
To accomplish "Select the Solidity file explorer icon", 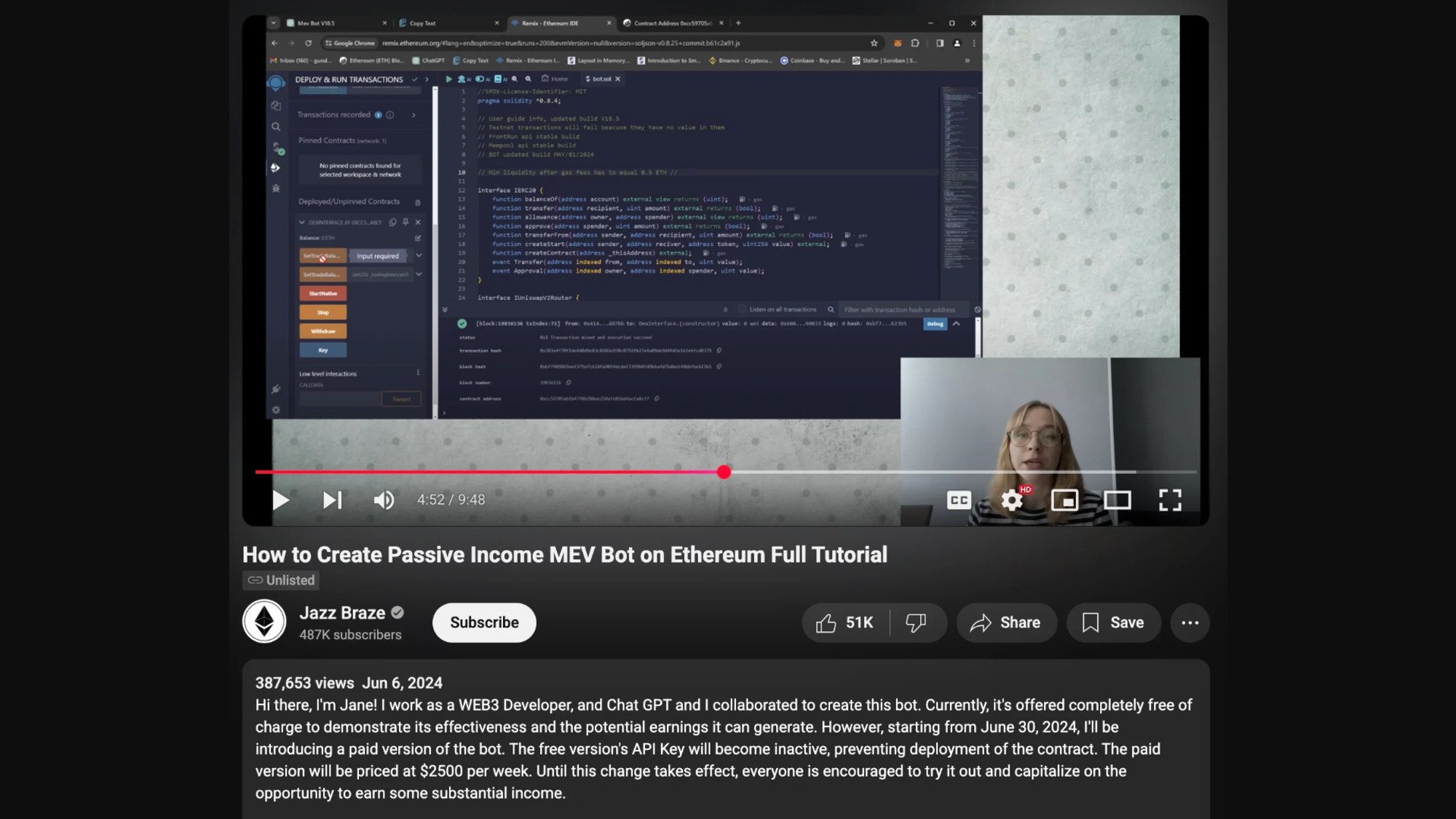I will point(275,106).
